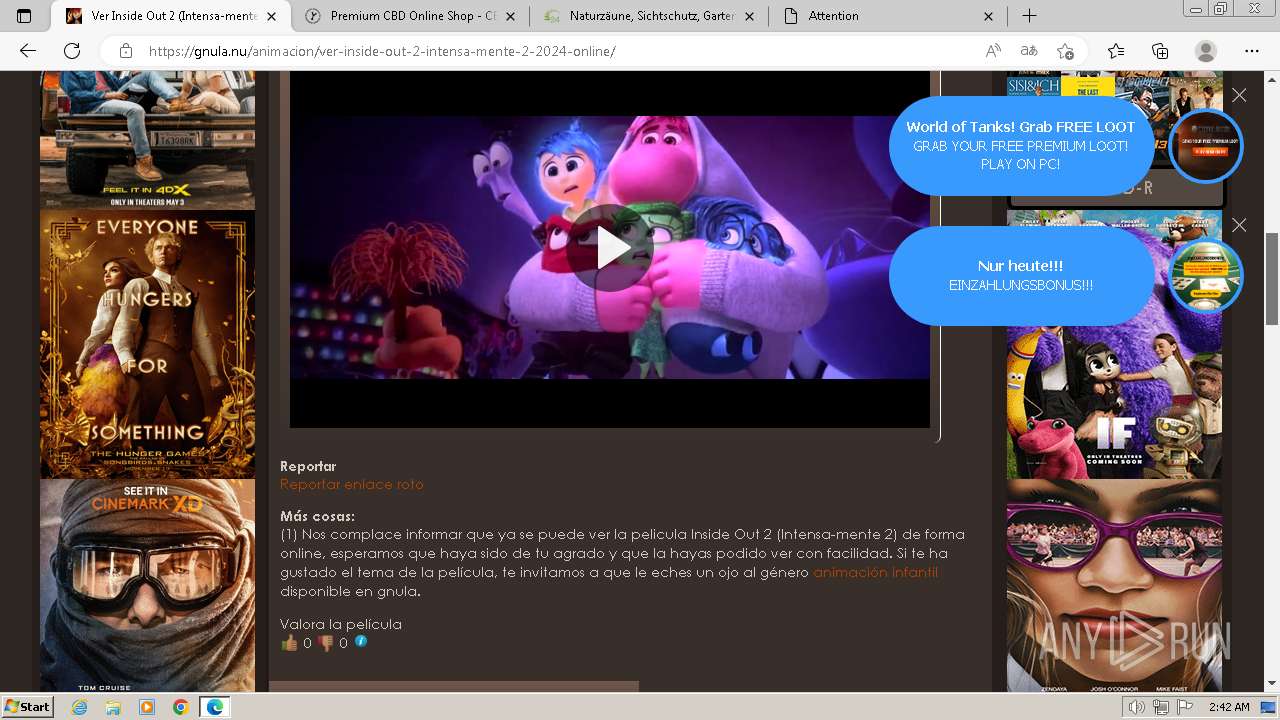The width and height of the screenshot is (1280, 720).
Task: Open the animación infantil genre link
Action: pos(875,572)
